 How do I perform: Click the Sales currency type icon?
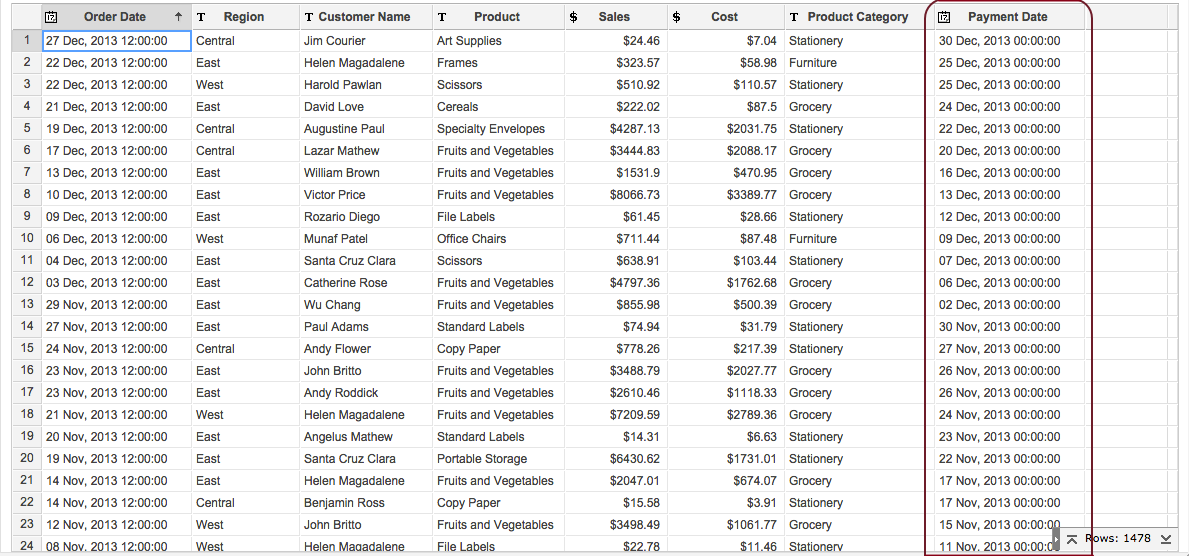tap(573, 17)
